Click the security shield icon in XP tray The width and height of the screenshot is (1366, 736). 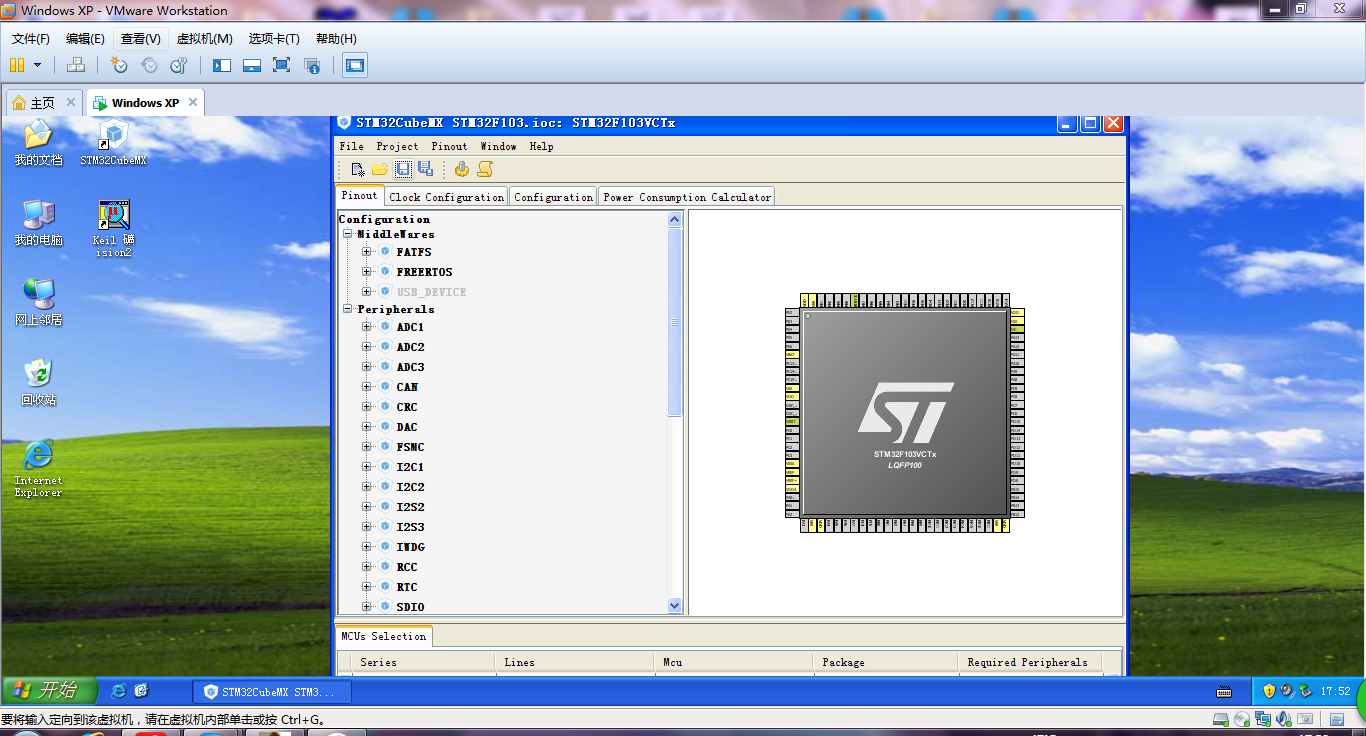1269,691
